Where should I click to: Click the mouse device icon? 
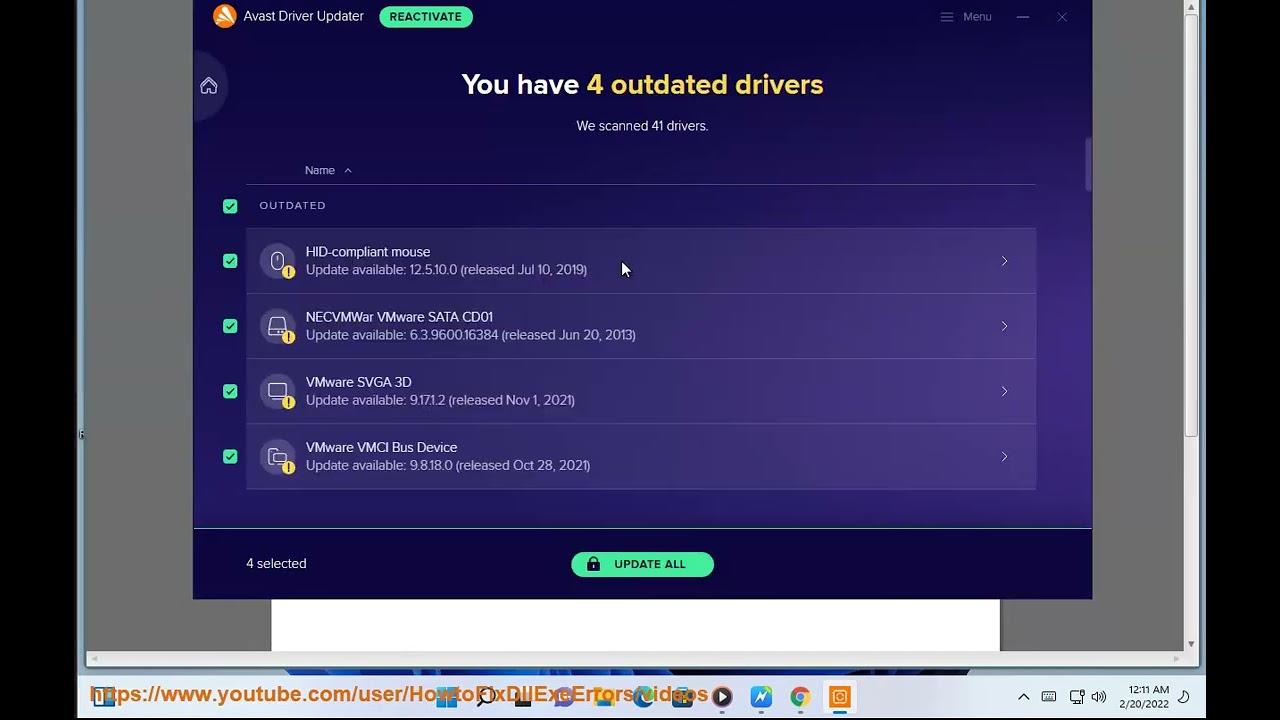pyautogui.click(x=277, y=261)
